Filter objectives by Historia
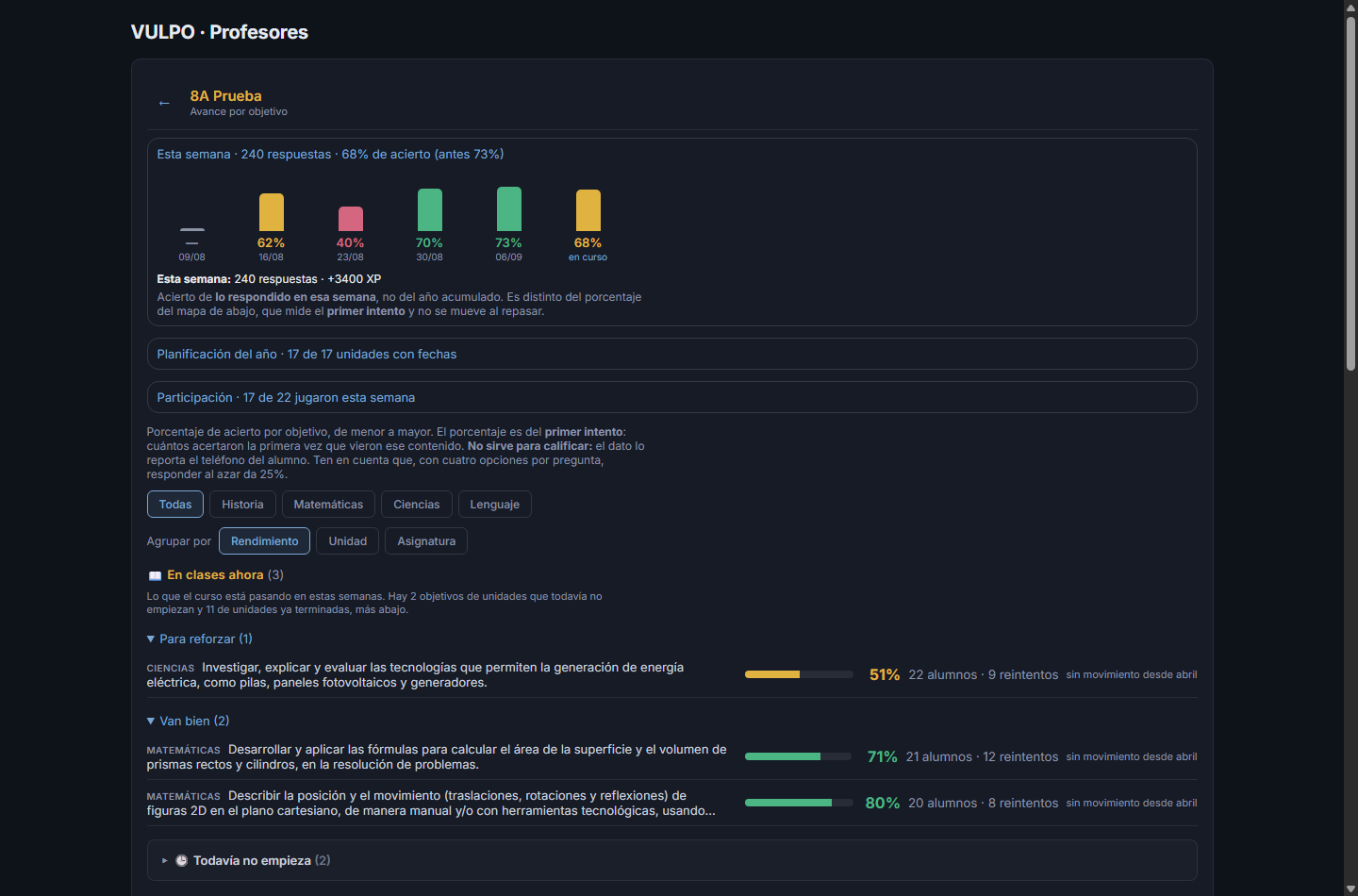1358x896 pixels. click(242, 505)
